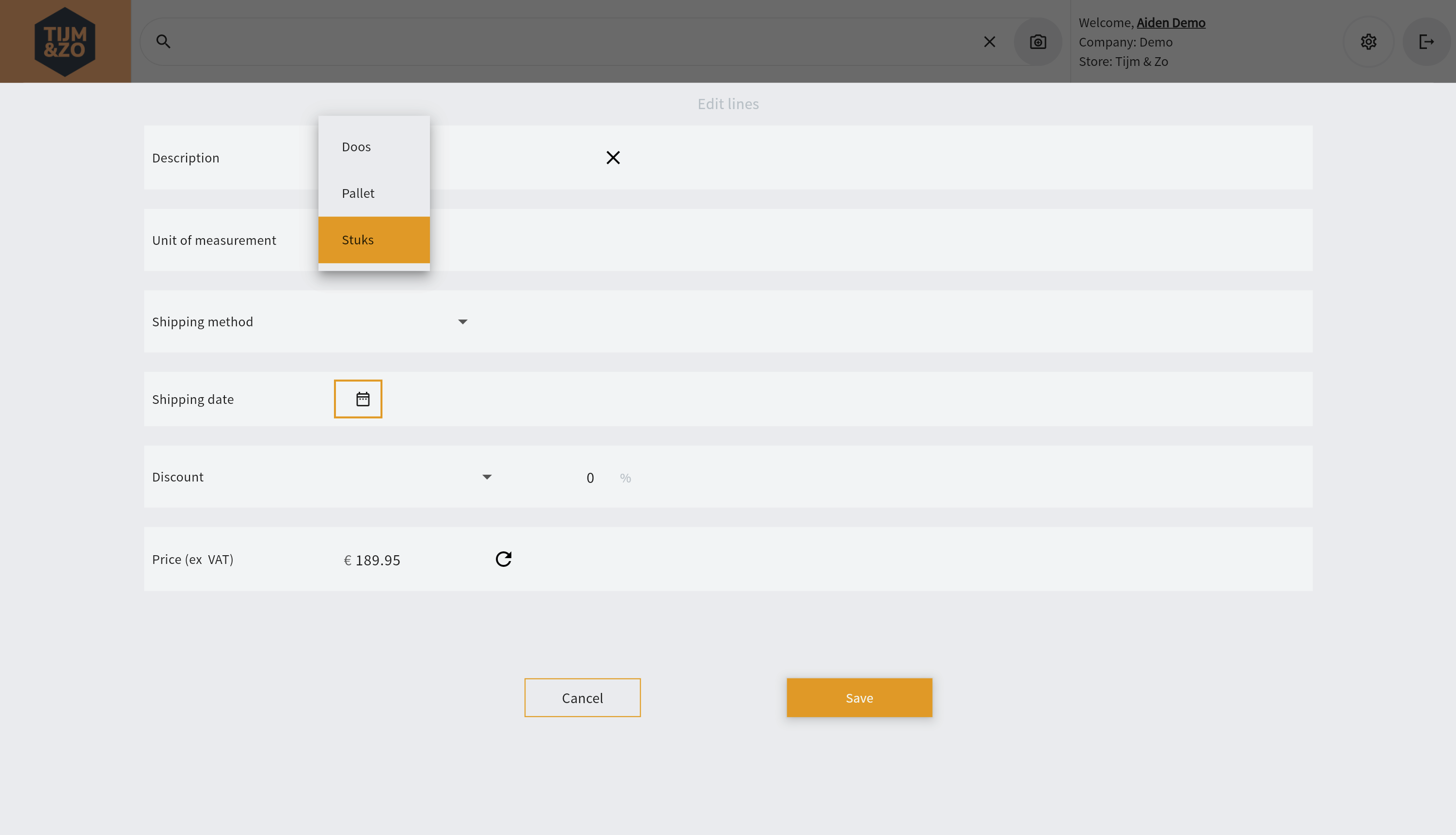Select Pallet from the unit list

pos(374,193)
